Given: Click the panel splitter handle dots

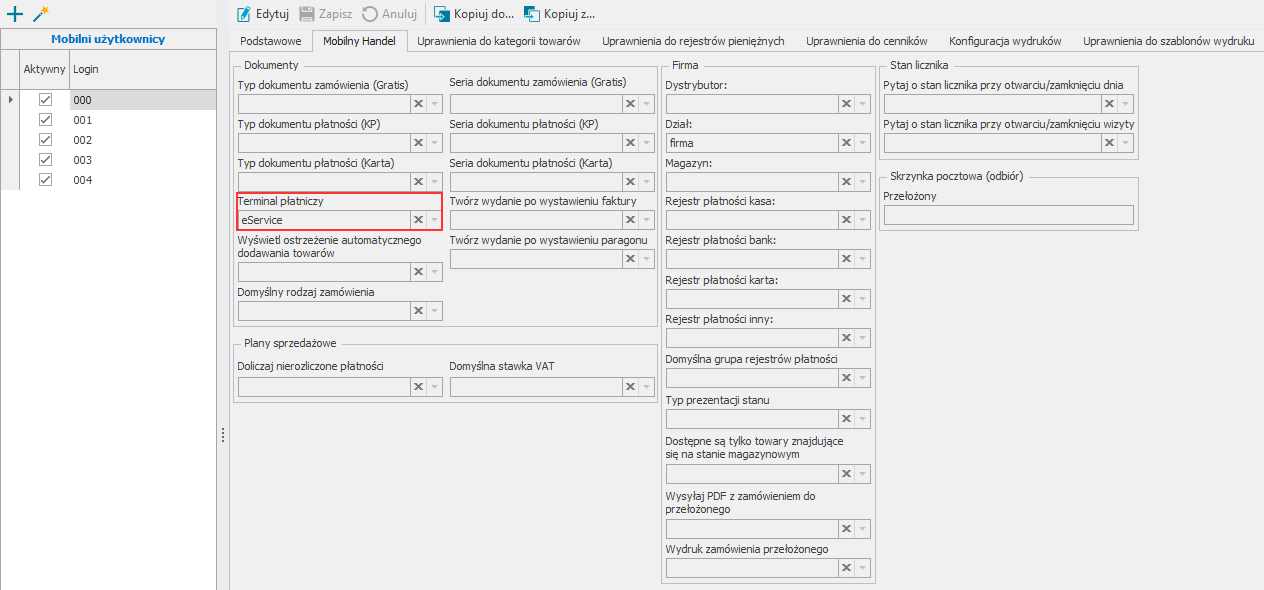Looking at the screenshot, I should [223, 435].
